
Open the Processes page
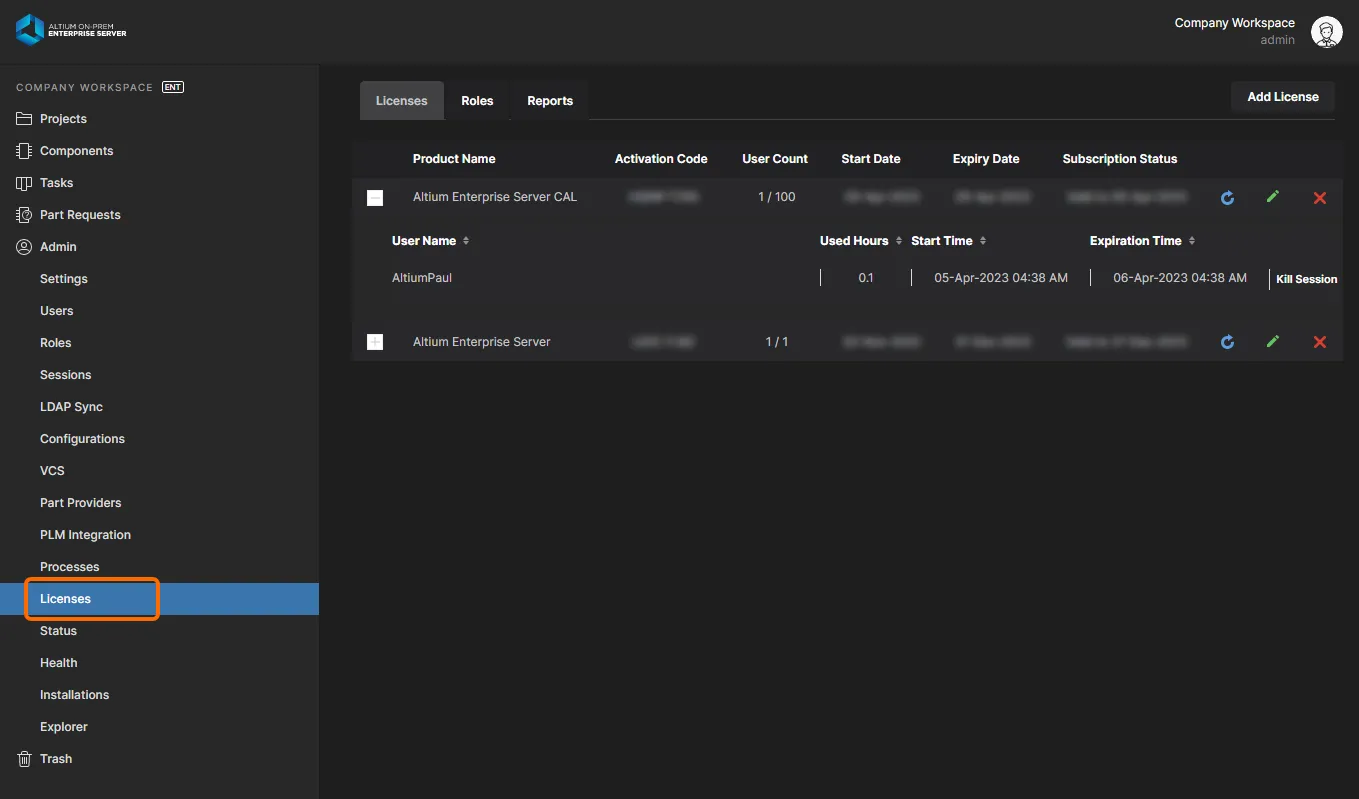click(69, 567)
